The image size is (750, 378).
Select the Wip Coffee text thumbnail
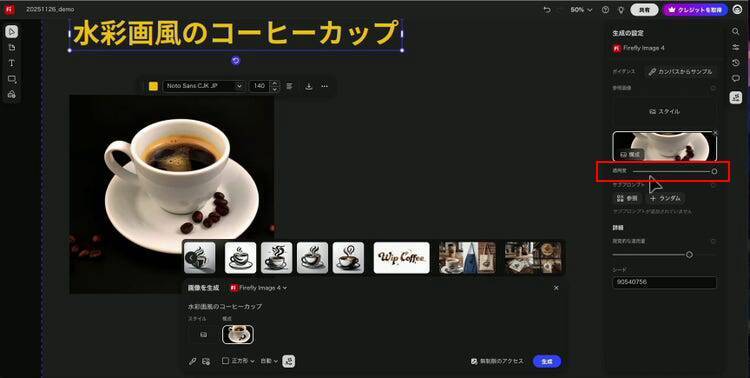pyautogui.click(x=402, y=257)
